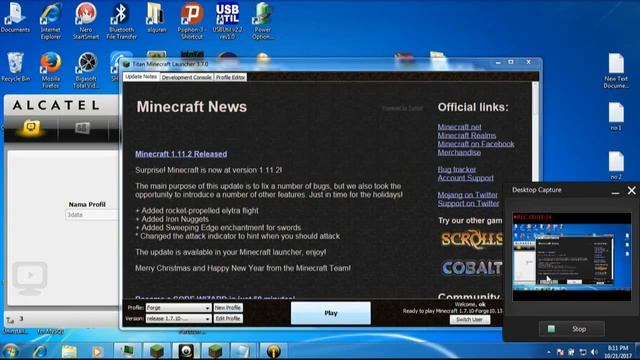Open the Minecraft Realms link
Viewport: 640px width, 360px height.
[467, 136]
